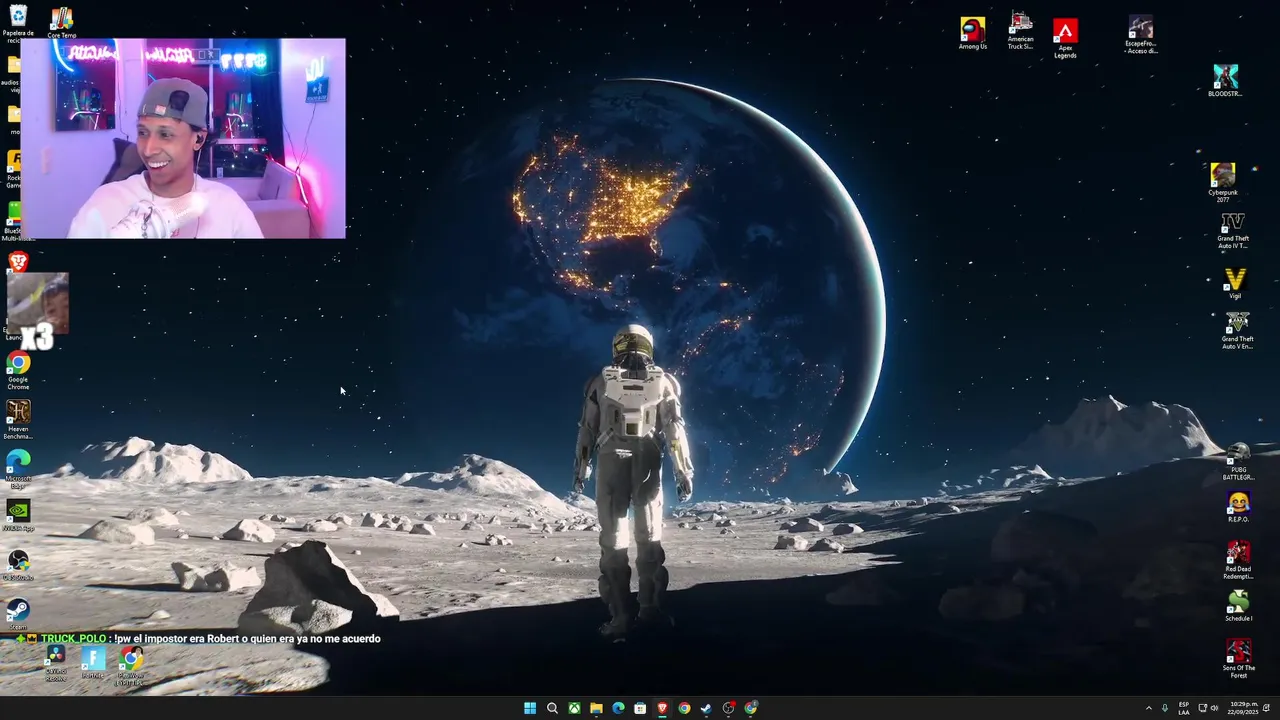Select the BLOODSTR... game shortcut
Viewport: 1280px width, 720px height.
pos(1225,81)
